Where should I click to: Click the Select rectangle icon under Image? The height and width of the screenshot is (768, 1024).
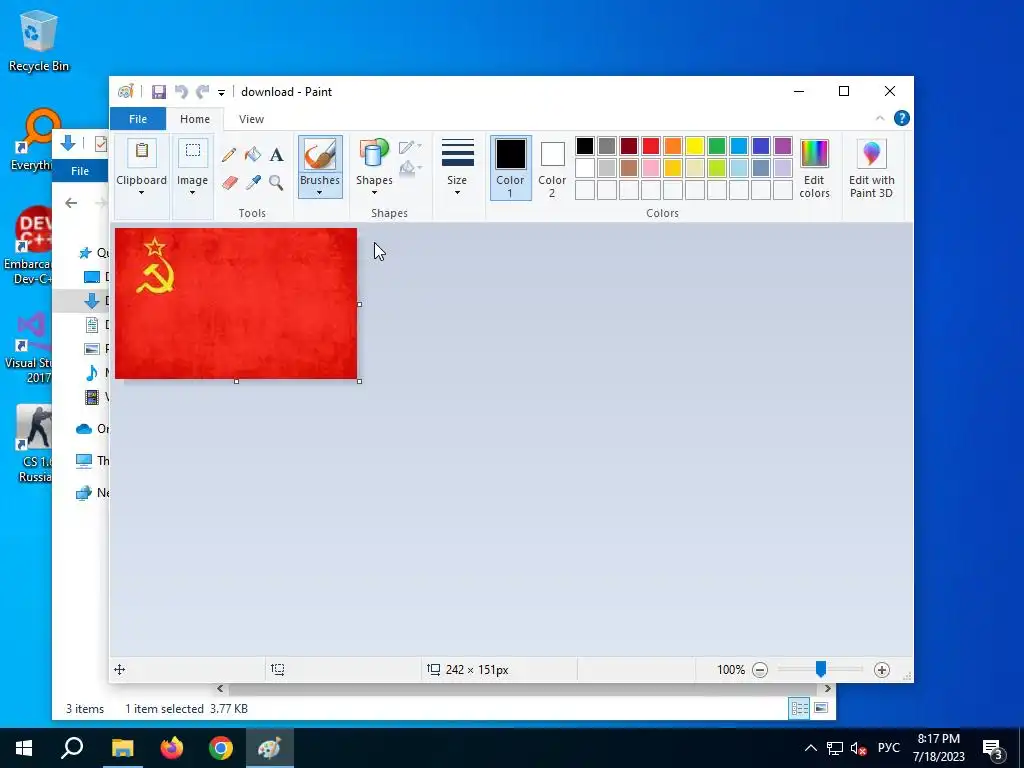coord(193,152)
